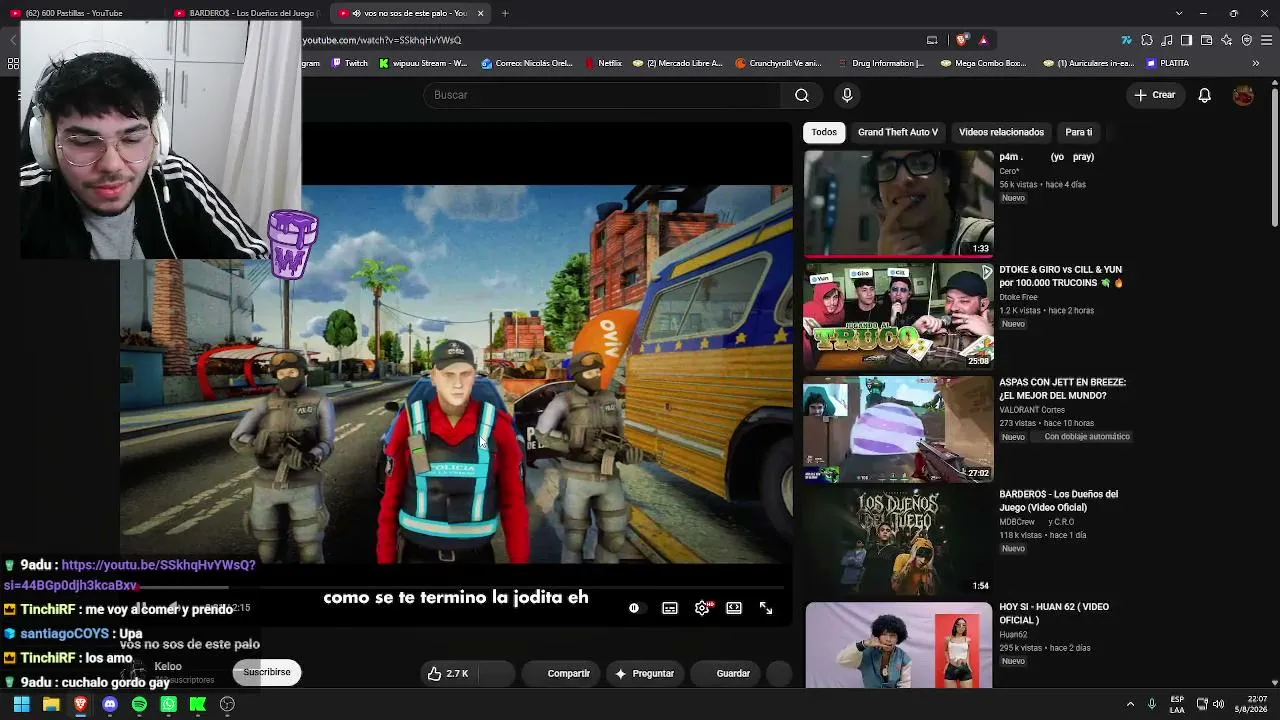Click the Crear button
Screen dimensions: 1280x720
pos(1154,95)
